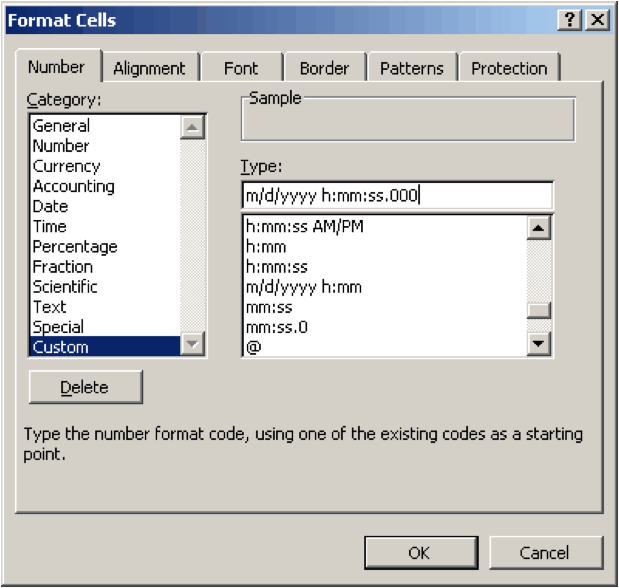
Task: Select the Patterns tab
Action: pyautogui.click(x=411, y=68)
